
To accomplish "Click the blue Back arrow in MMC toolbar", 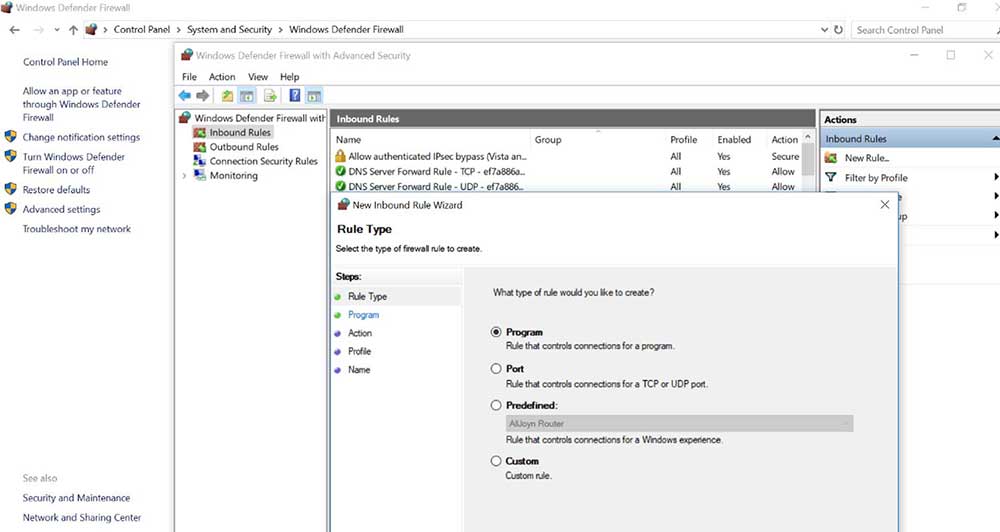I will point(184,96).
